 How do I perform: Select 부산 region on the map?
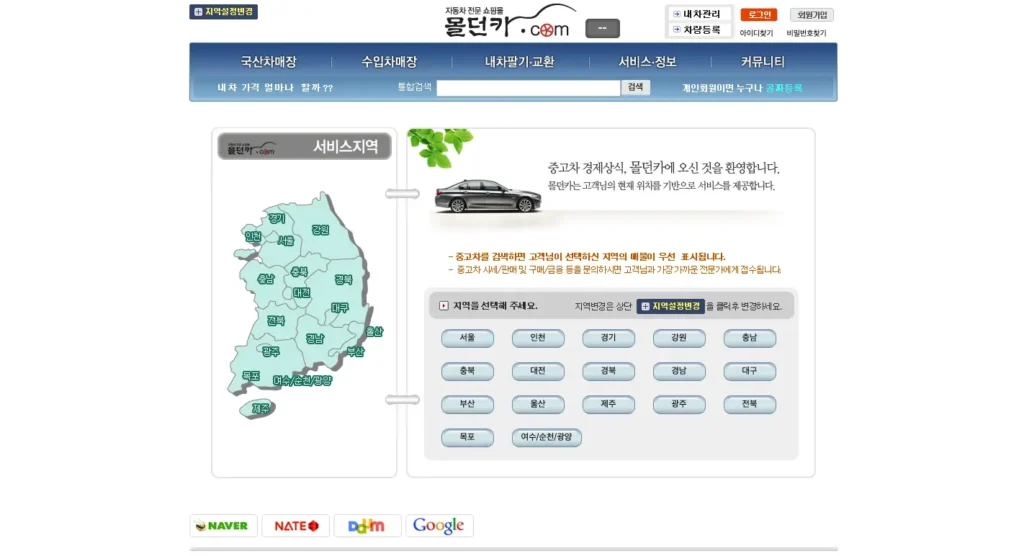(355, 352)
